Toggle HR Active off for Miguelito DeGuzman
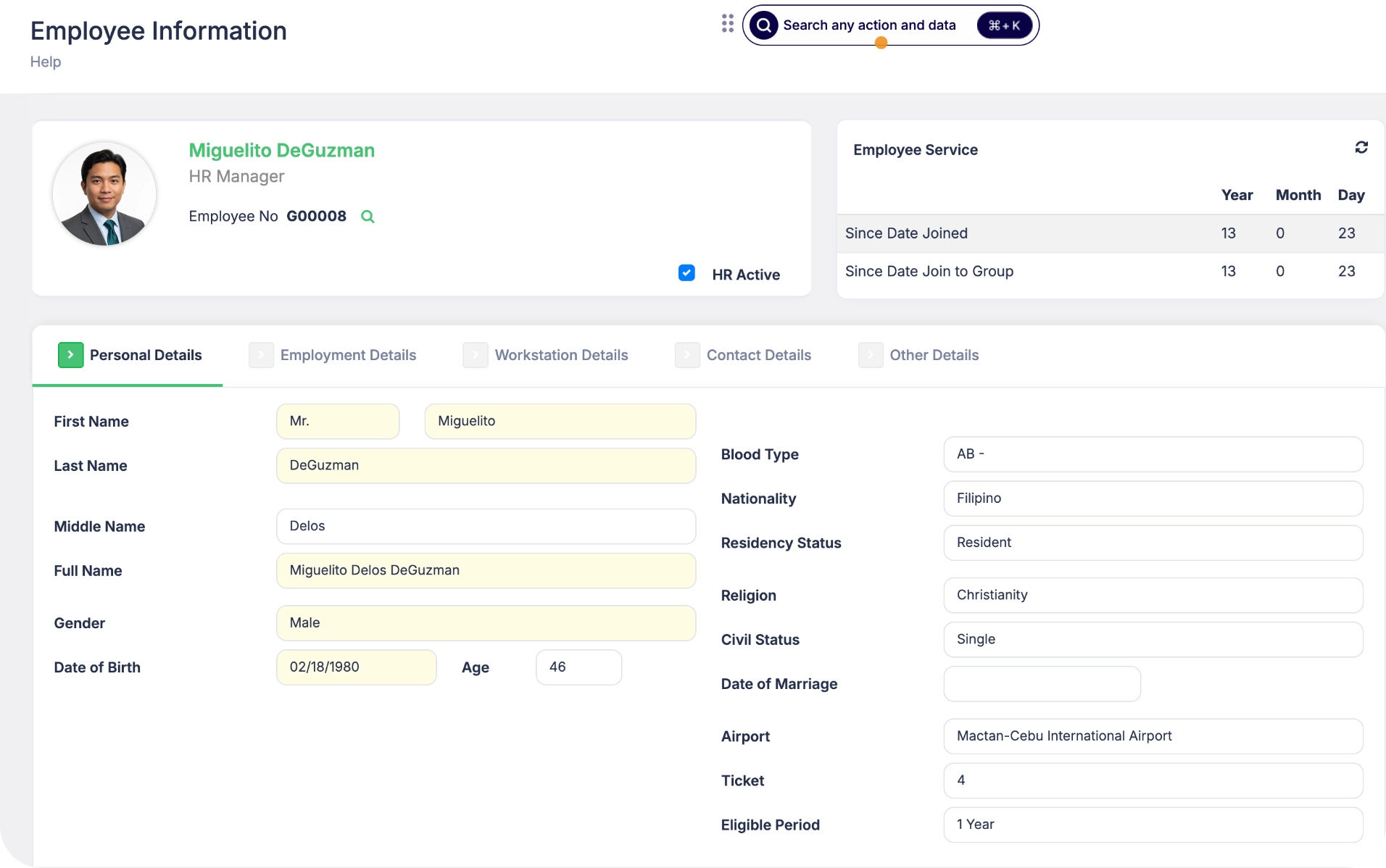This screenshot has height=868, width=1386. tap(686, 273)
